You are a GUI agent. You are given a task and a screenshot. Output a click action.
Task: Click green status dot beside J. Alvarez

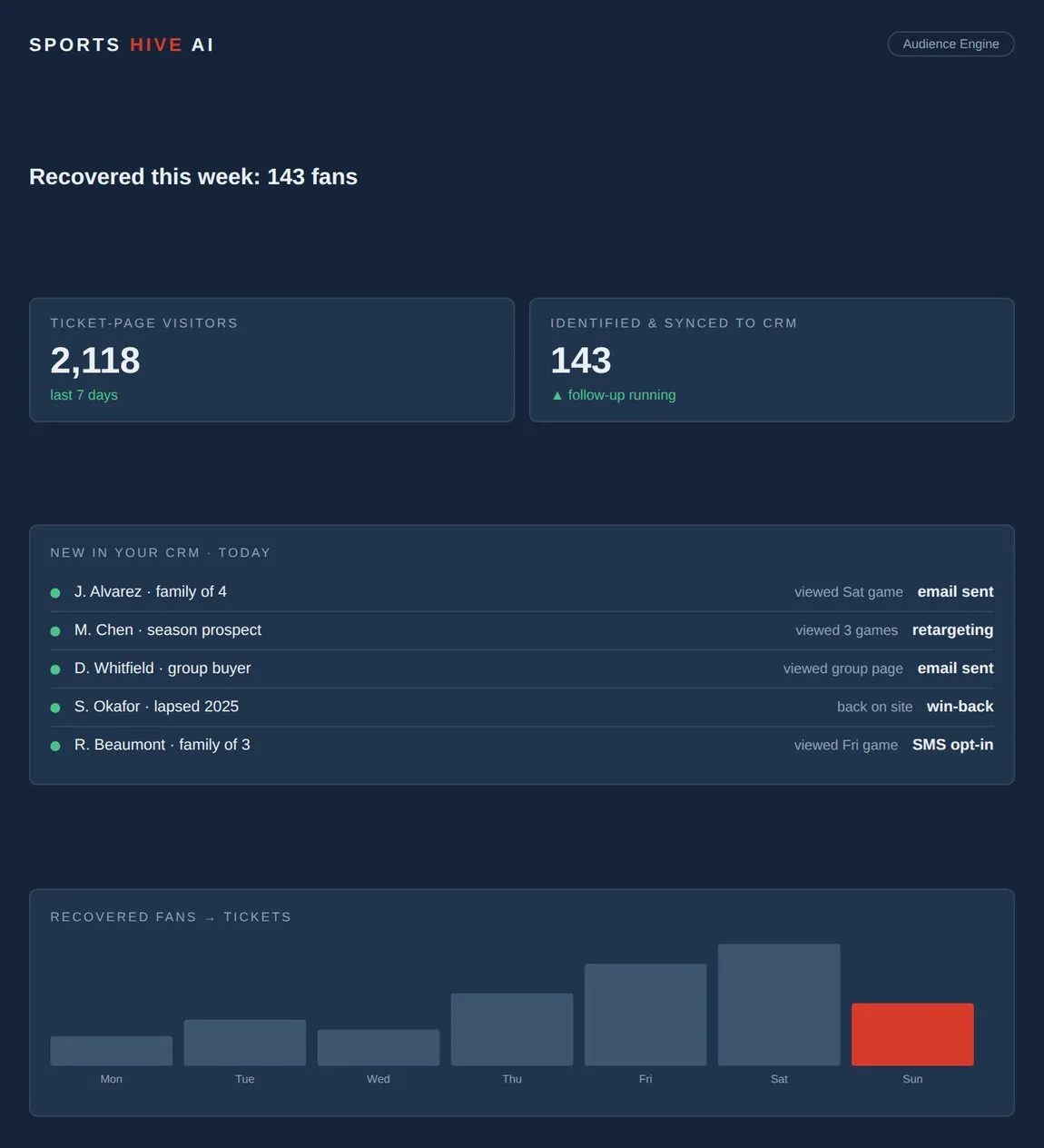point(55,593)
